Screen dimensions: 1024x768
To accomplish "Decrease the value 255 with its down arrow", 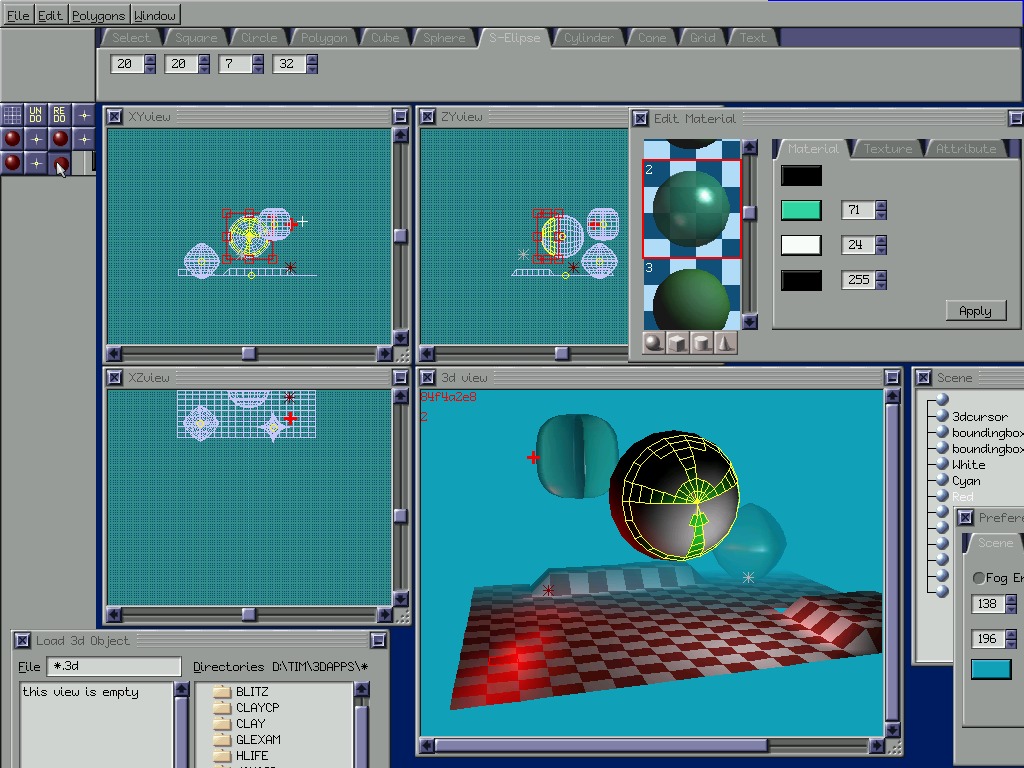I will (881, 285).
